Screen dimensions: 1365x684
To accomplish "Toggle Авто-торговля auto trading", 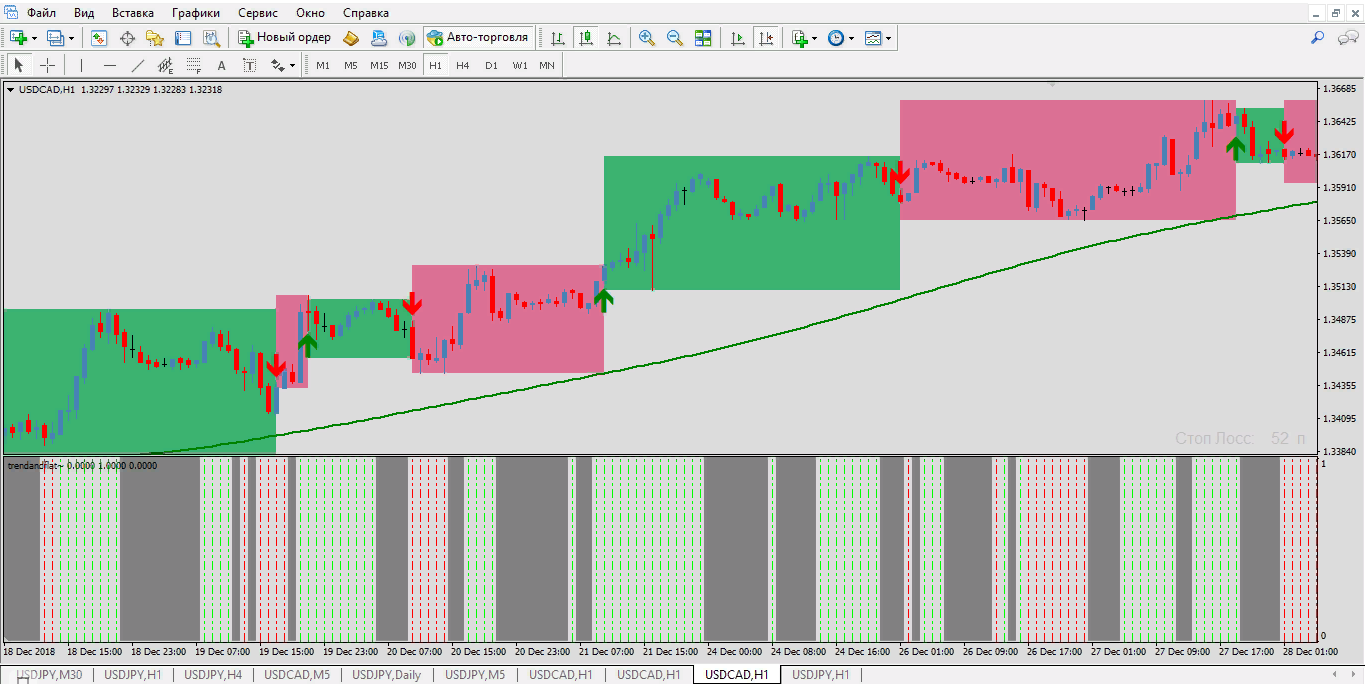I will pyautogui.click(x=478, y=38).
